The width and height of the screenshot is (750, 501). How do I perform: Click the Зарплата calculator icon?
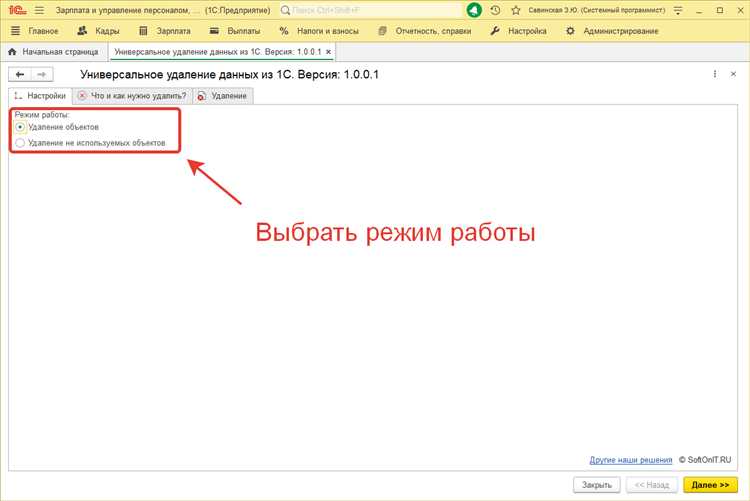coord(143,31)
